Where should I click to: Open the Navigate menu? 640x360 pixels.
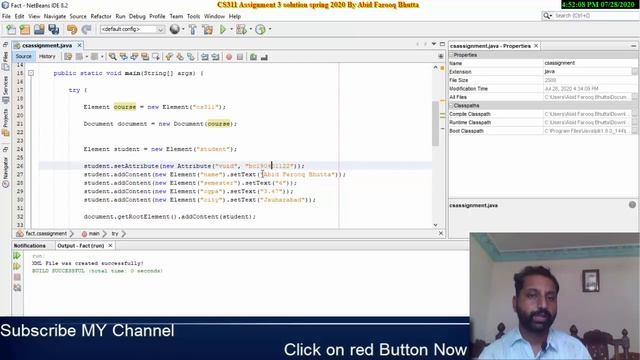tap(55, 16)
